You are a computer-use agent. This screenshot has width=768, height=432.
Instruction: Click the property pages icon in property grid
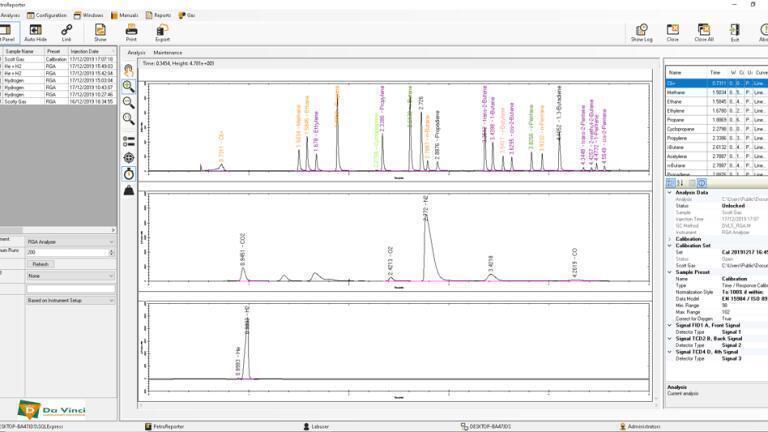coord(692,183)
